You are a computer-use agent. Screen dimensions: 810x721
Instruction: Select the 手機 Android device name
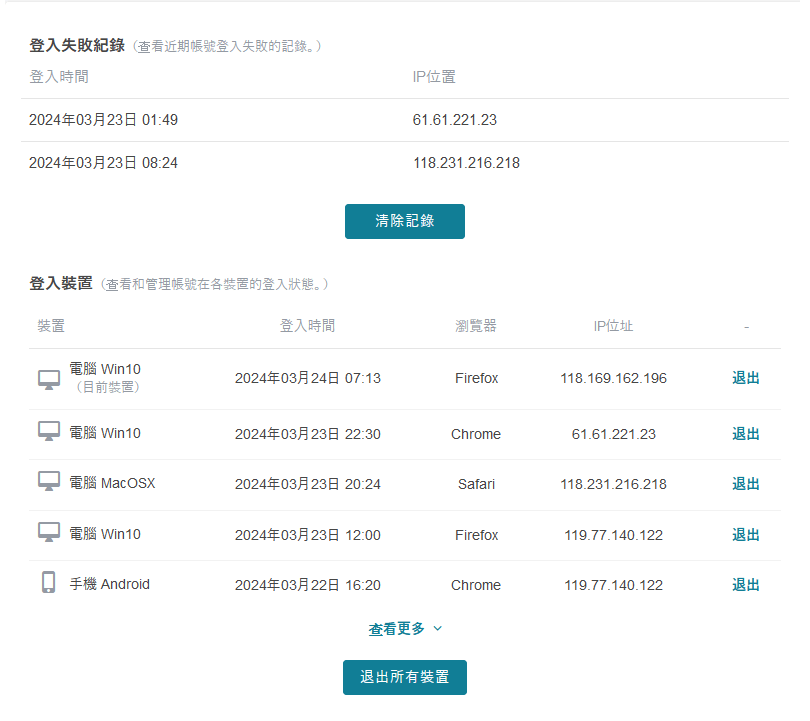point(109,584)
